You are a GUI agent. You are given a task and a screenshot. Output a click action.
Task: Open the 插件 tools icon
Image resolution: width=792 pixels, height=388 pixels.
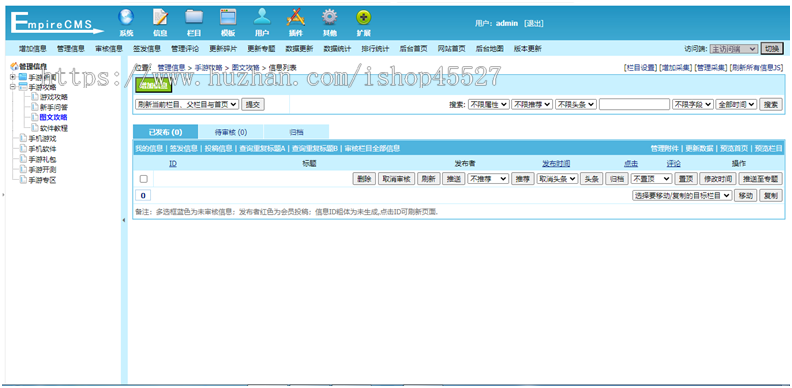(295, 18)
